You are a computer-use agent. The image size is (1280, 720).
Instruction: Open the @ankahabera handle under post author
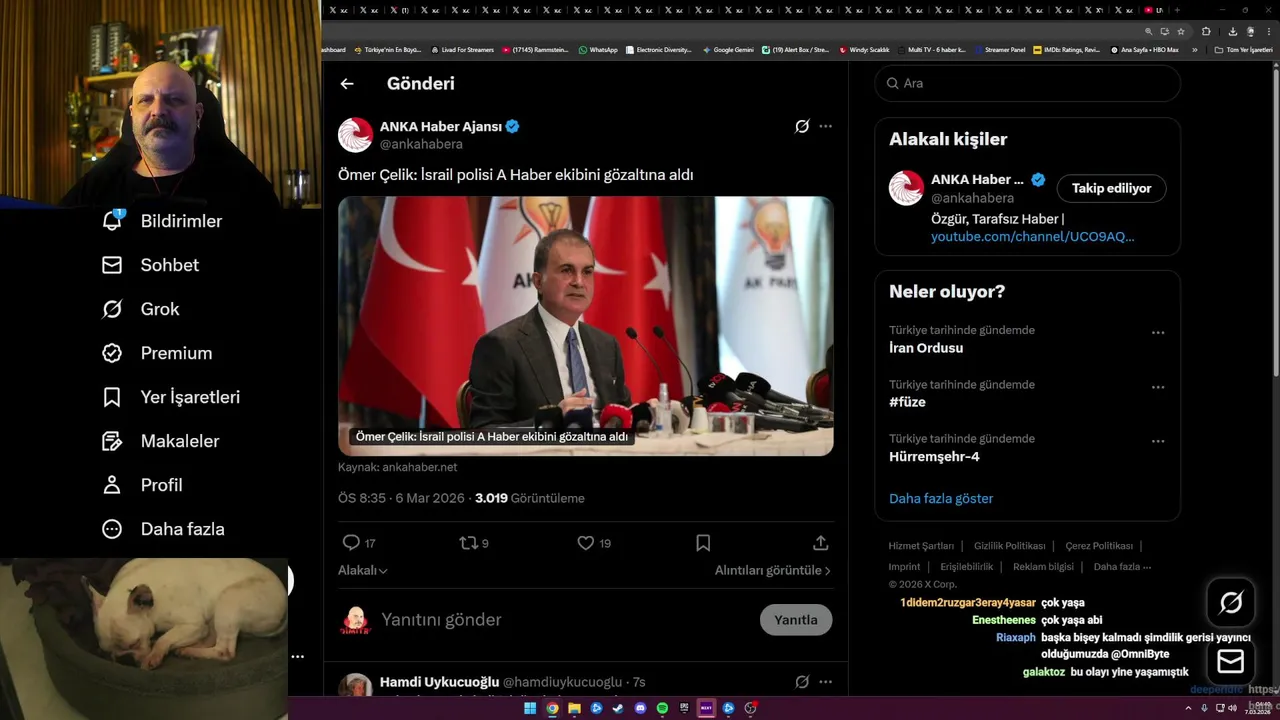(x=421, y=145)
